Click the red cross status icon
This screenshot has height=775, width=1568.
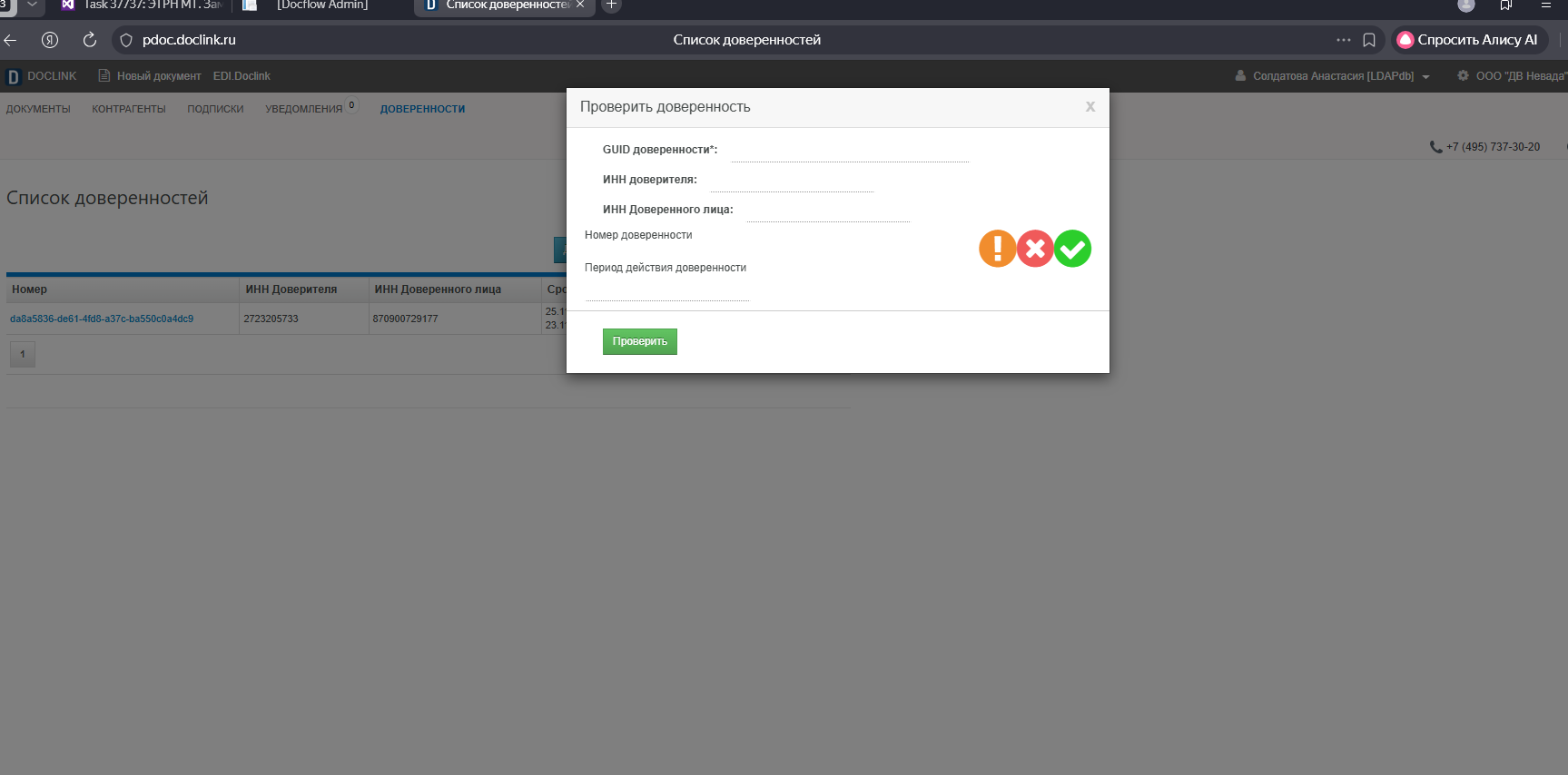coord(1035,249)
